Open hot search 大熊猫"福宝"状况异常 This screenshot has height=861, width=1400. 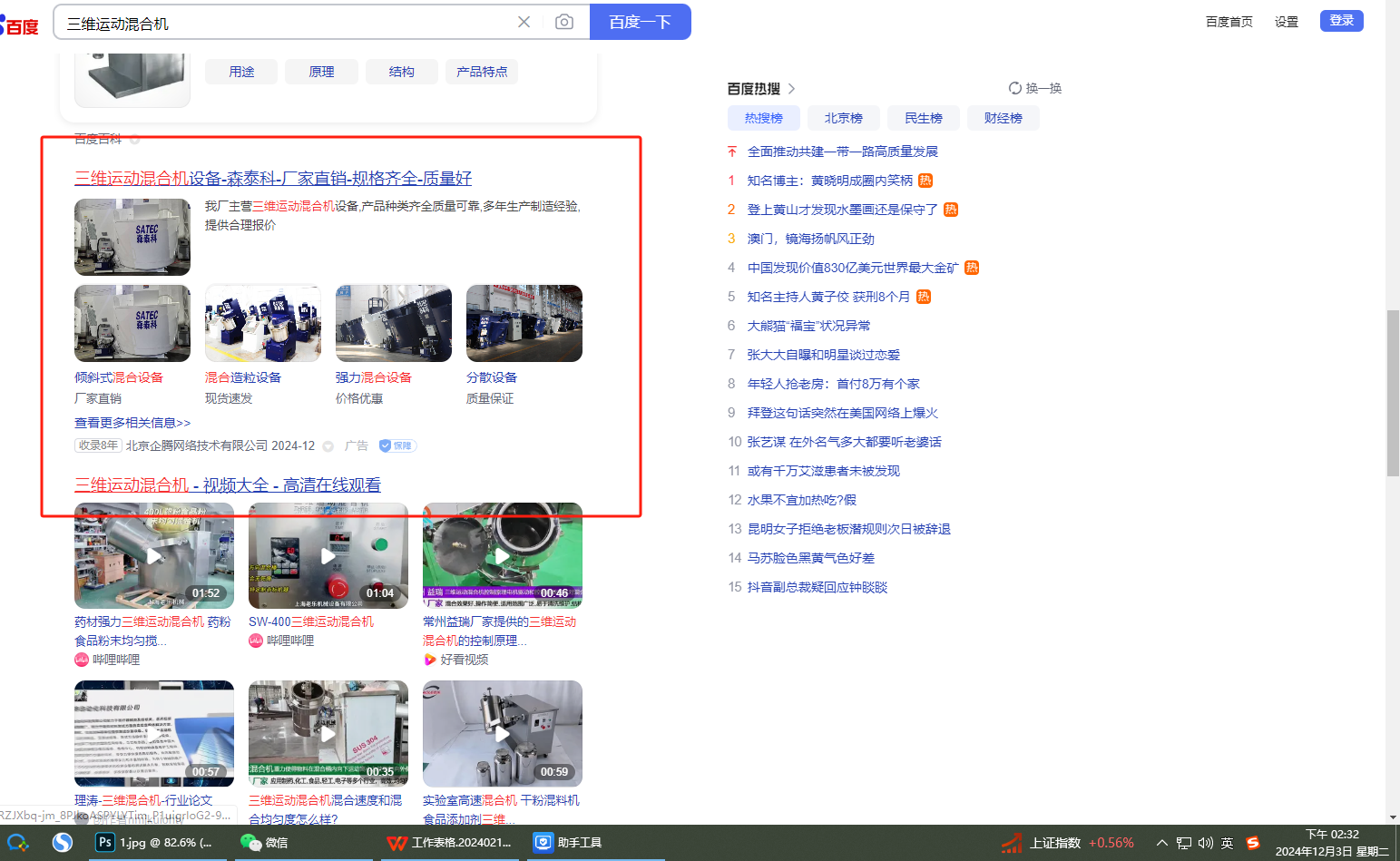(809, 326)
